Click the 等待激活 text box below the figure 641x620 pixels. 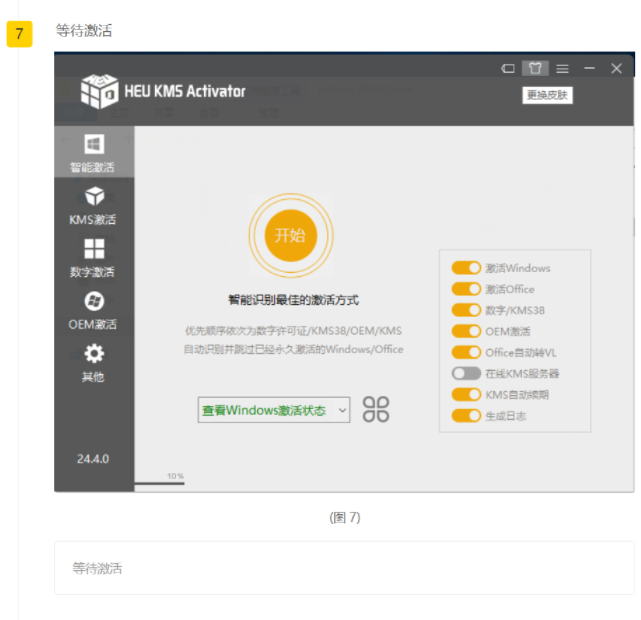pyautogui.click(x=344, y=568)
